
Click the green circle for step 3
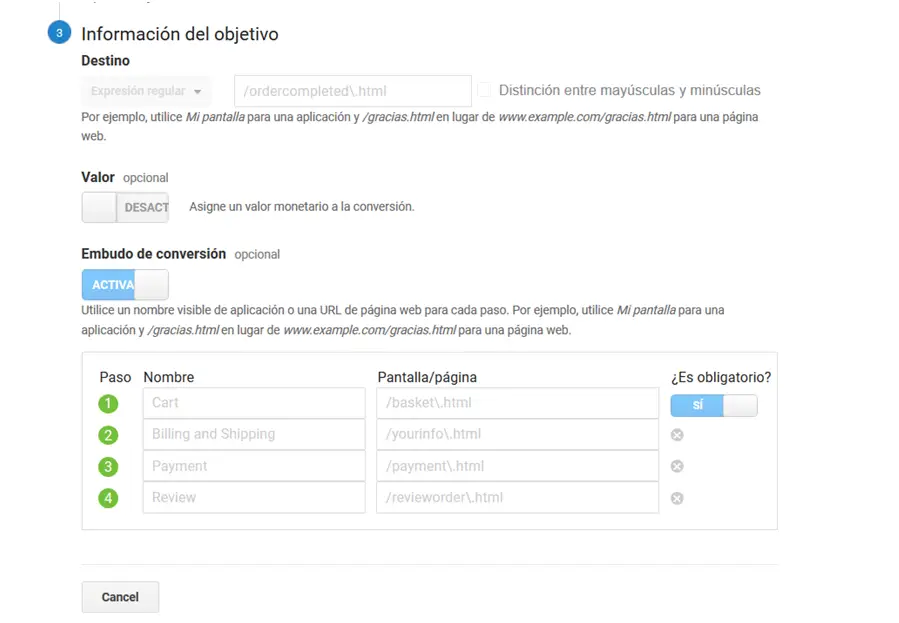pyautogui.click(x=108, y=466)
